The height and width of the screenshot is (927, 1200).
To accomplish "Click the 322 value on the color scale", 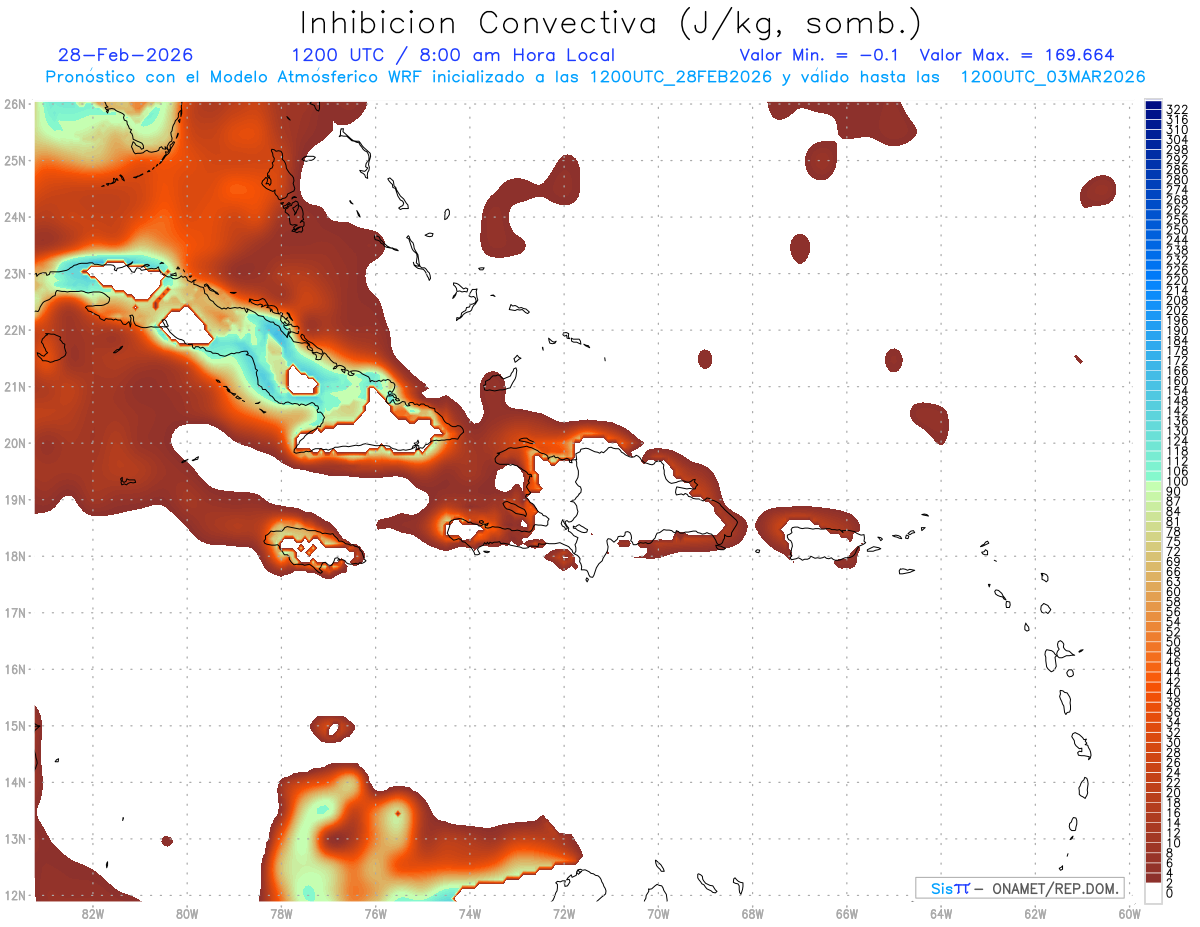I will coord(1177,109).
